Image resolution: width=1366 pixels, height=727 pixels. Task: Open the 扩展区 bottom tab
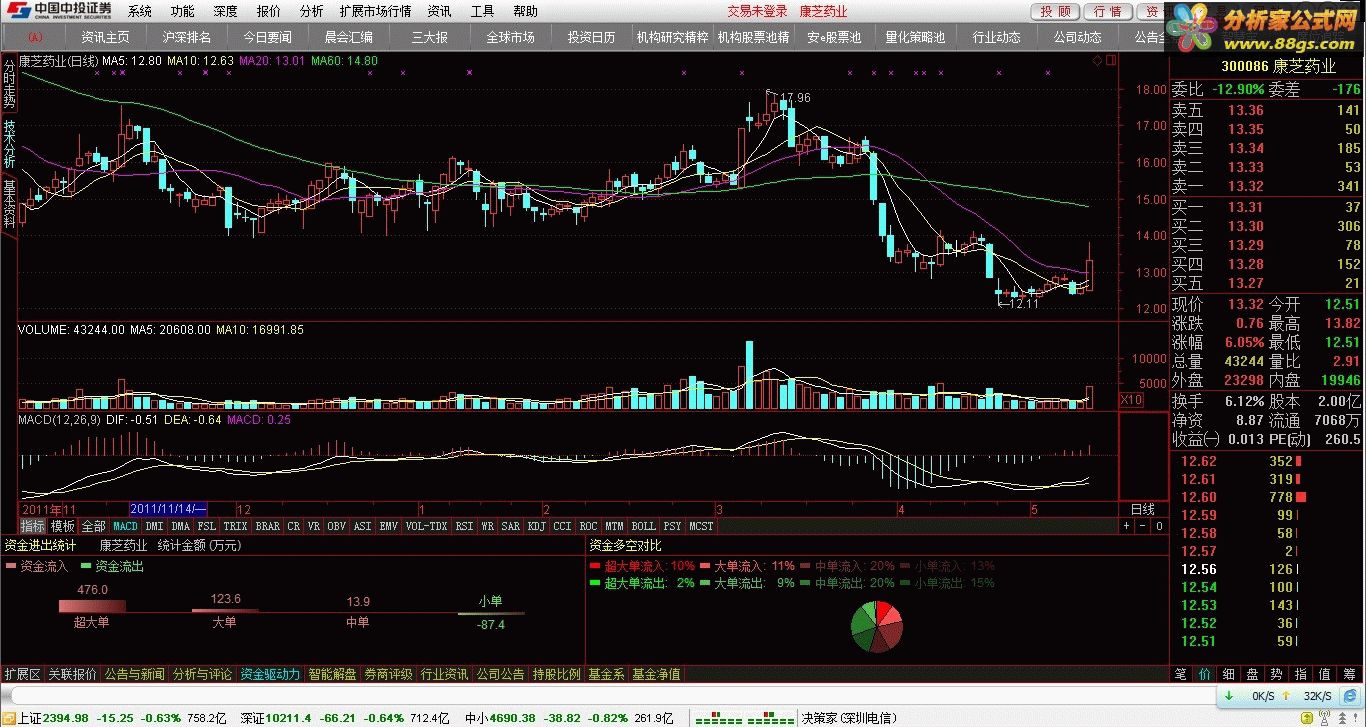(x=22, y=674)
